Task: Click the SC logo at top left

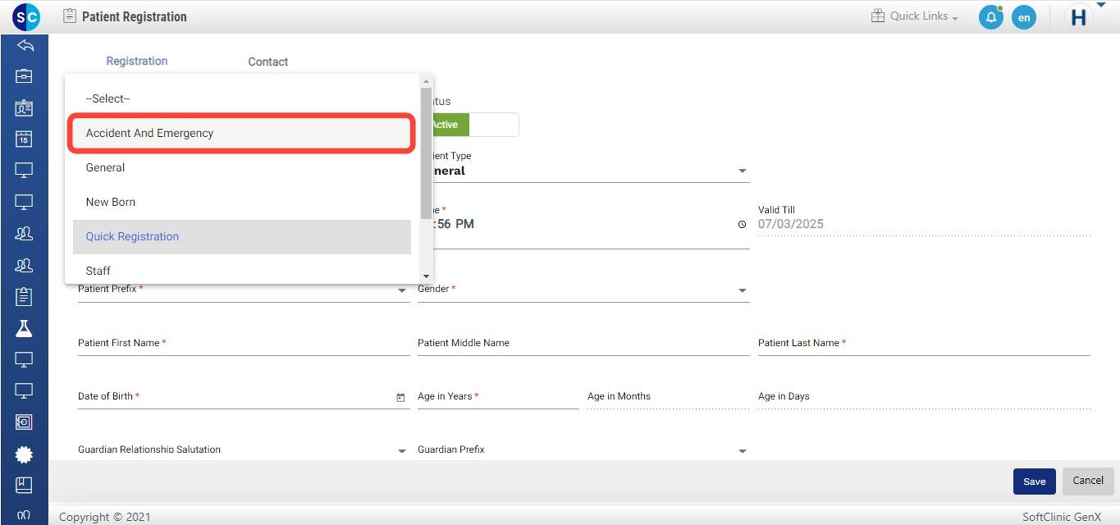Action: point(26,16)
